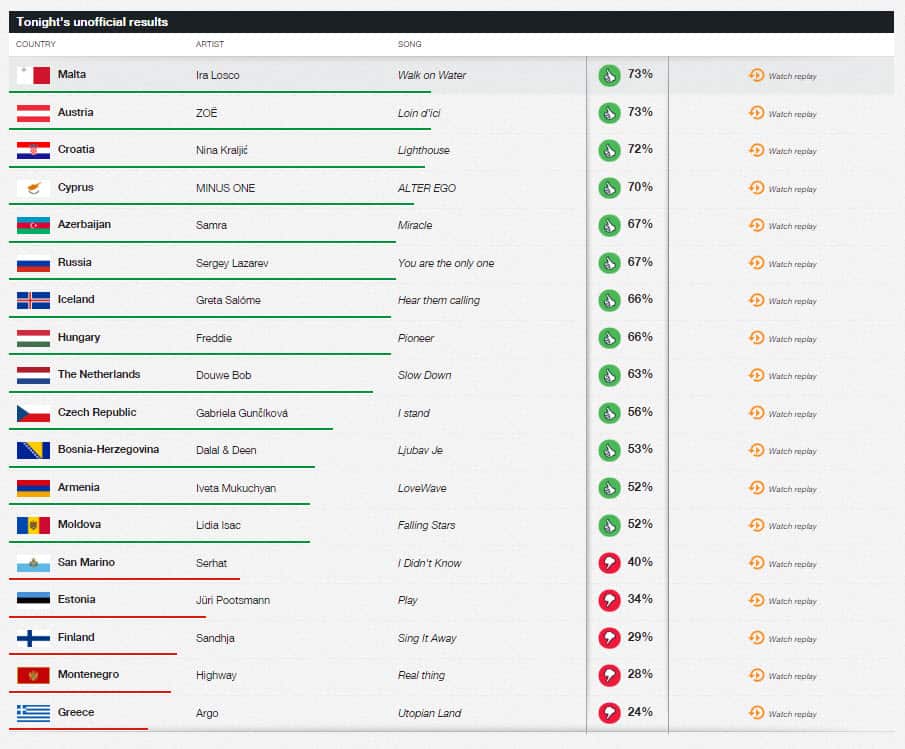Image resolution: width=905 pixels, height=749 pixels.
Task: Open Watch replay for Cyprus
Action: pos(791,189)
